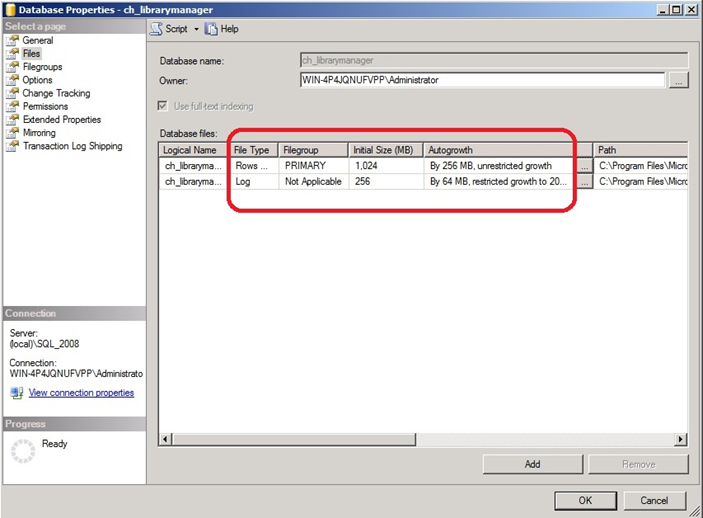Click the logical name in the Rows row
The height and width of the screenshot is (518, 703).
point(194,166)
